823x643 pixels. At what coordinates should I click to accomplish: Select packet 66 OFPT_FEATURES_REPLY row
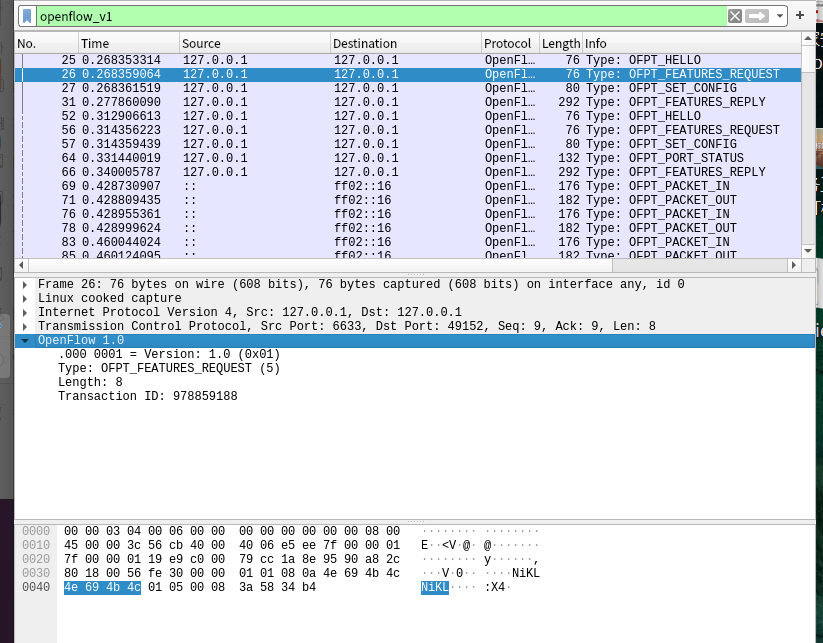[x=408, y=172]
